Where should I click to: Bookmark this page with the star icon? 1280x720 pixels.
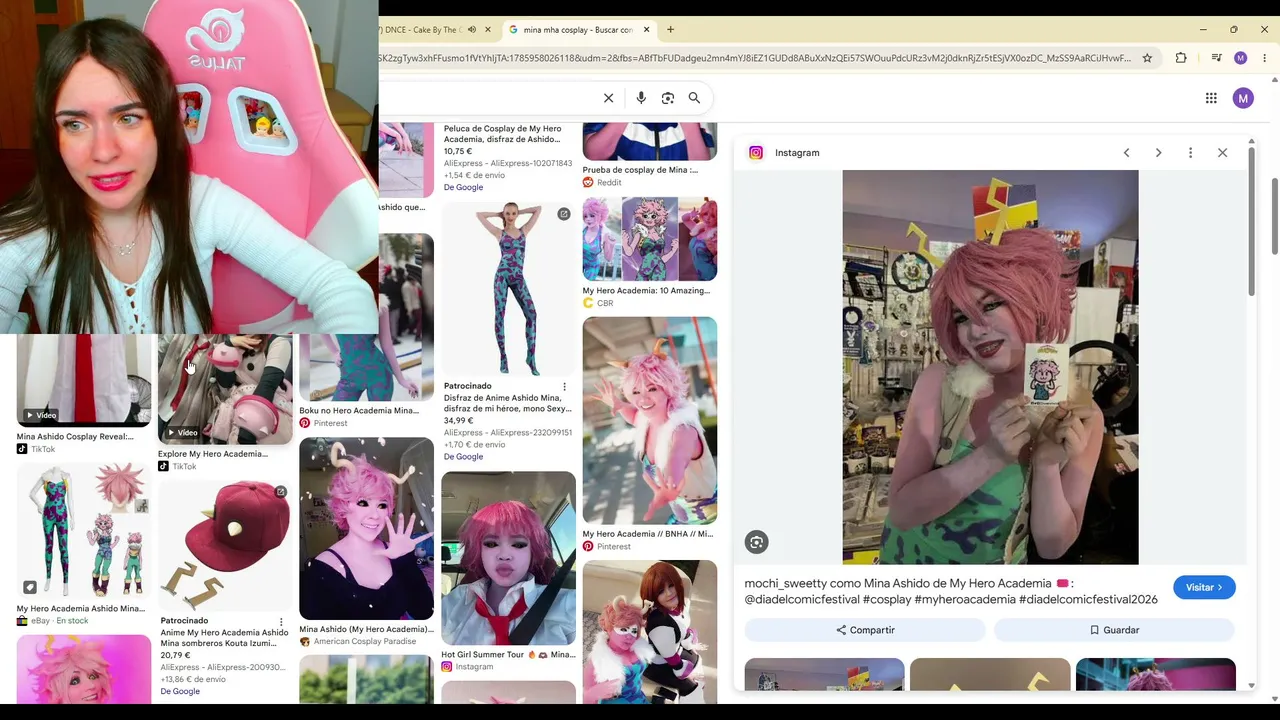(1147, 58)
